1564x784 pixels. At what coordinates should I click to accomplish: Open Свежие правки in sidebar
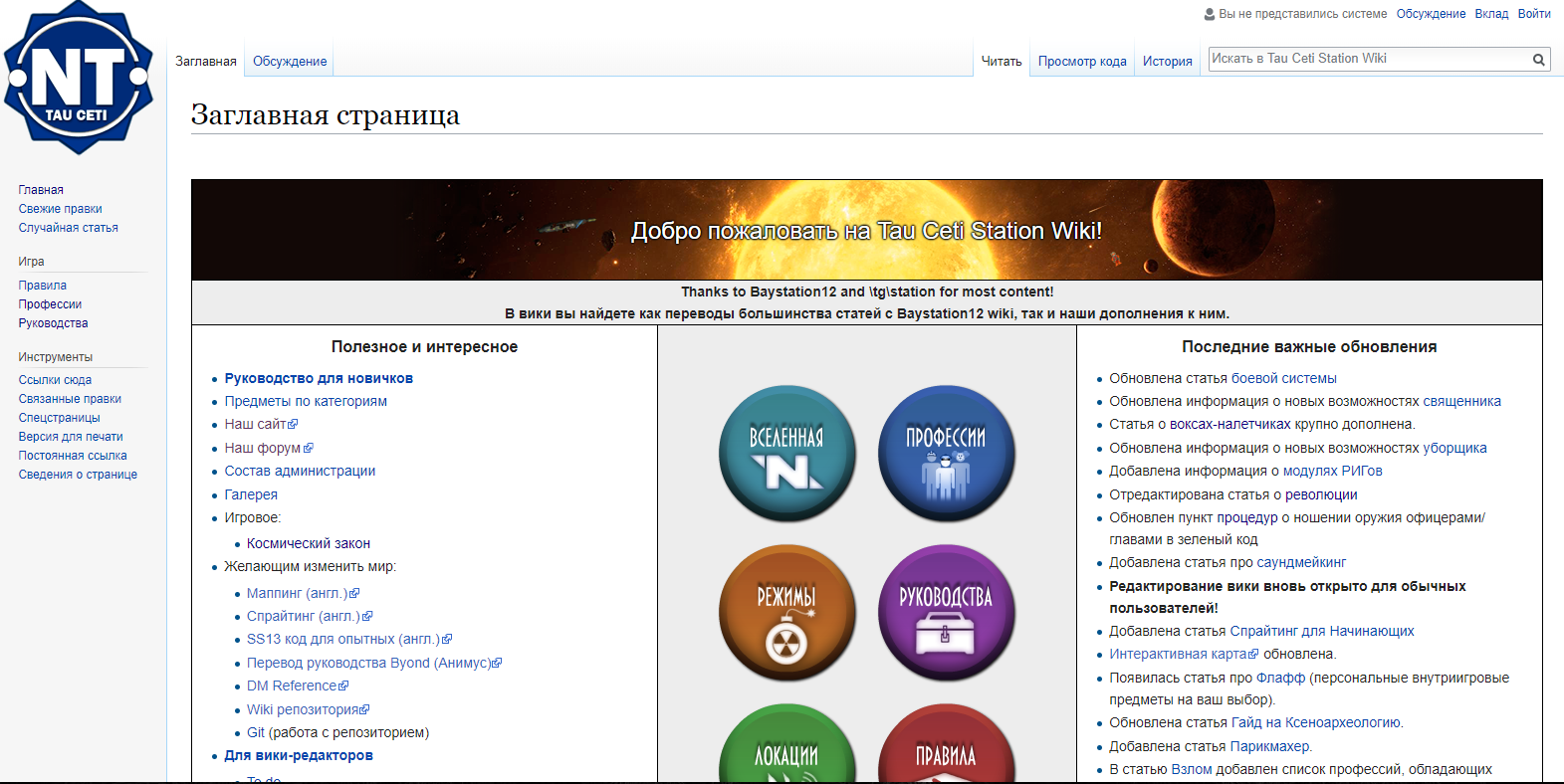tap(61, 209)
